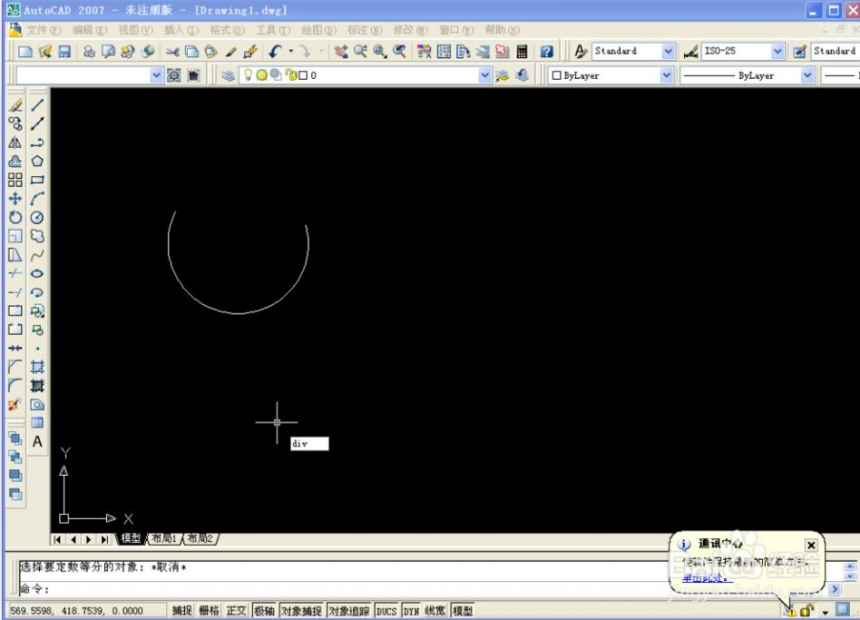Image resolution: width=860 pixels, height=620 pixels.
Task: Click the layer 0 color square
Action: pos(303,75)
